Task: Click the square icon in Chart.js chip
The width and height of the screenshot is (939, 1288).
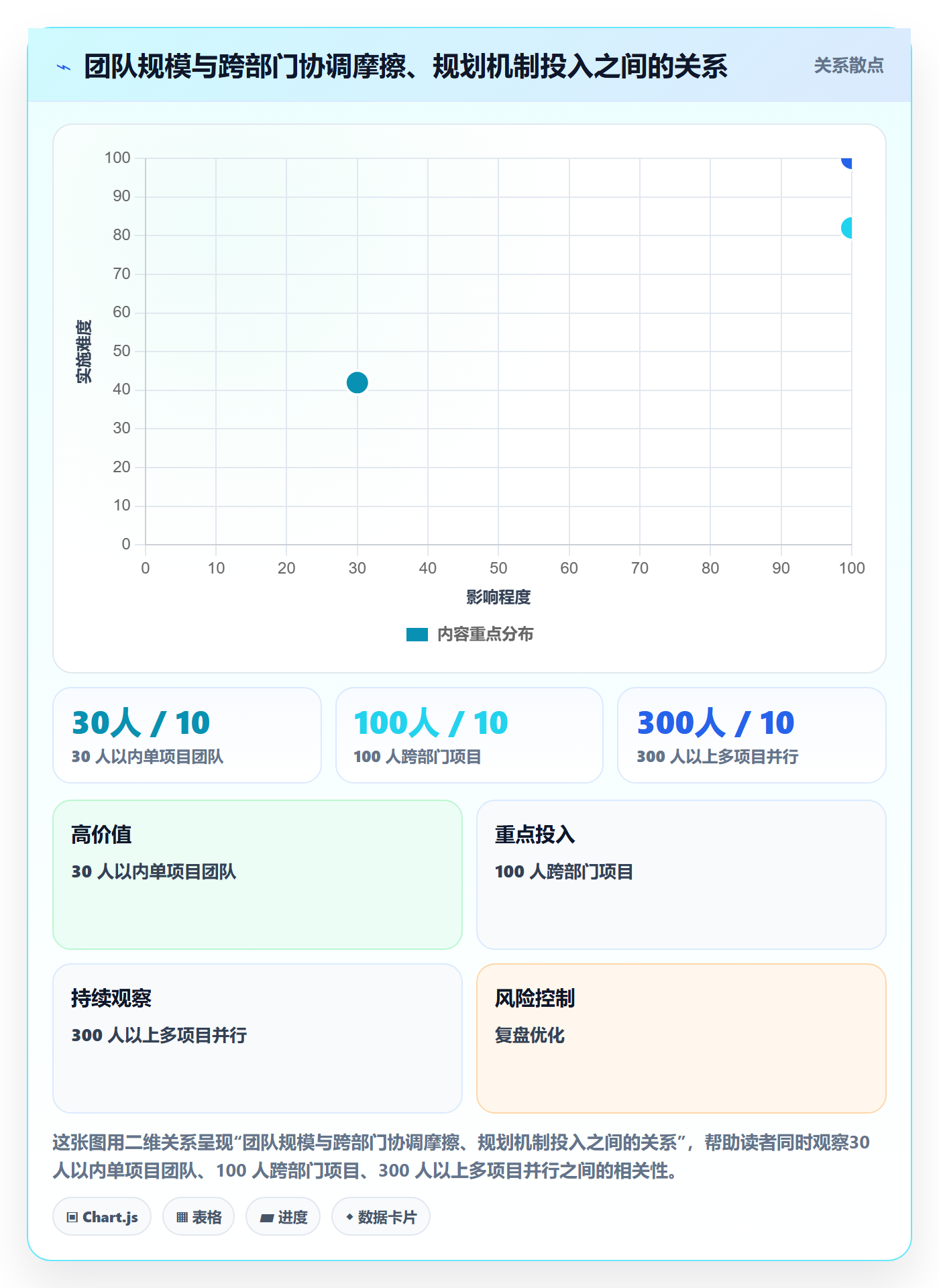Action: tap(72, 1218)
